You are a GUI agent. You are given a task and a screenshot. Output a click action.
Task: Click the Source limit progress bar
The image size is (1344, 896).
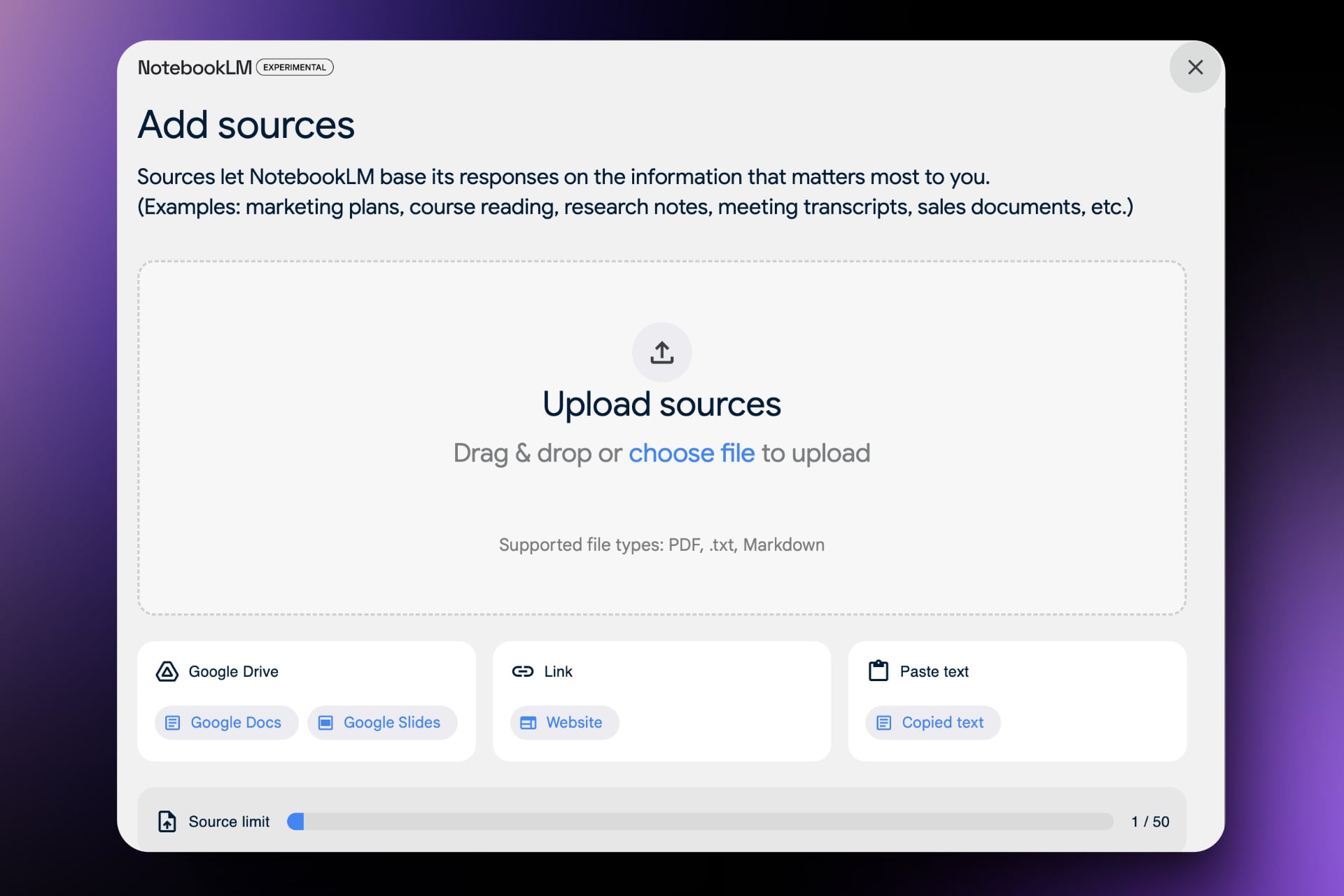click(700, 821)
